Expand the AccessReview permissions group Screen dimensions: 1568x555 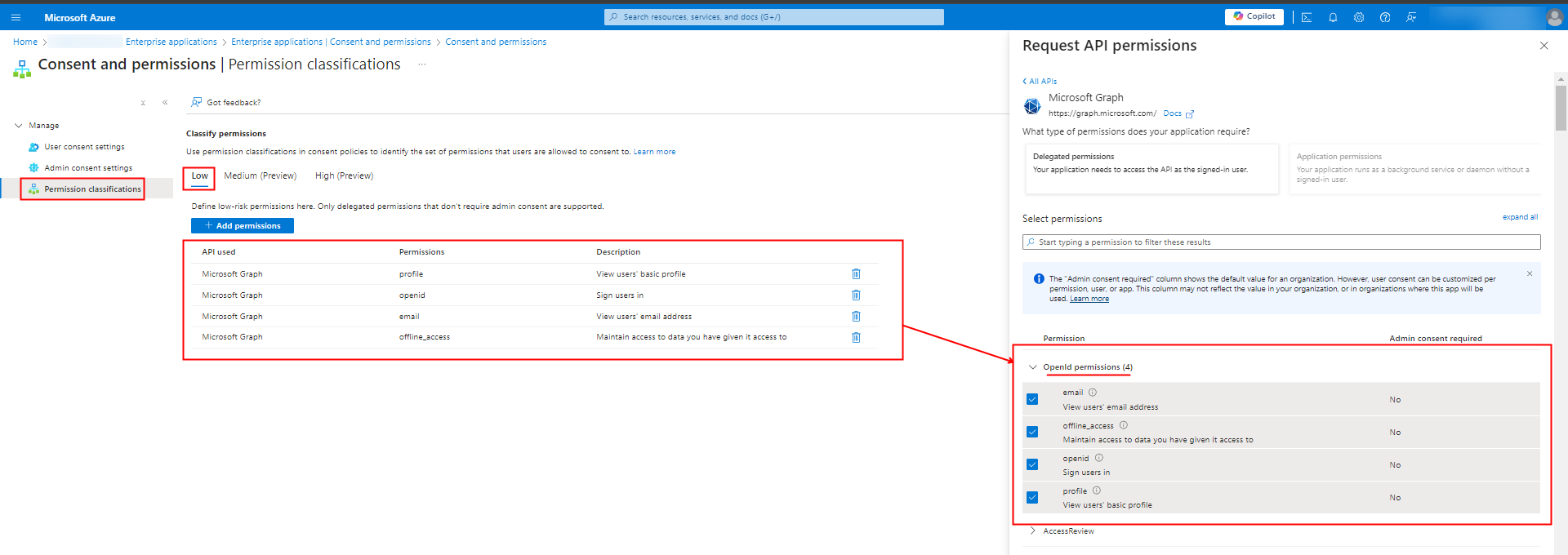pyautogui.click(x=1033, y=531)
